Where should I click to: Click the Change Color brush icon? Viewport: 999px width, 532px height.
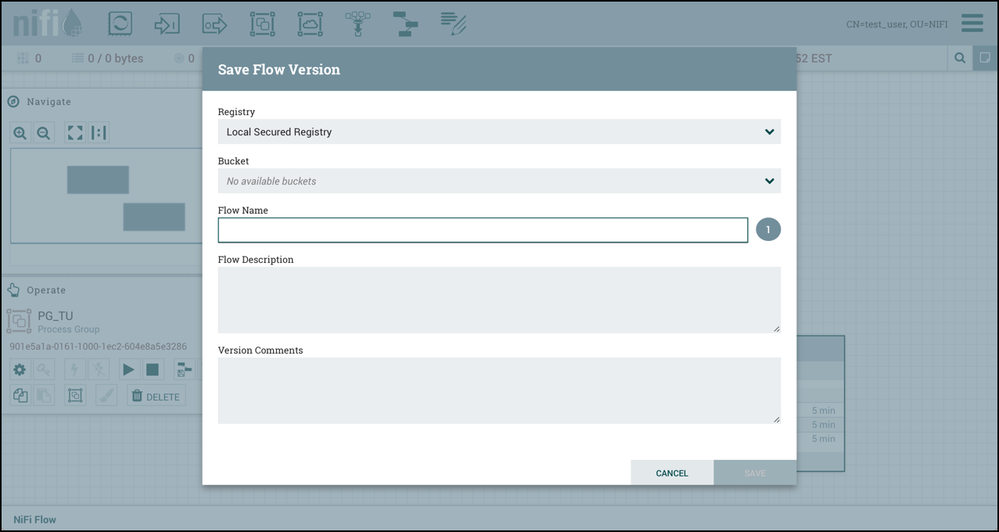[x=106, y=396]
